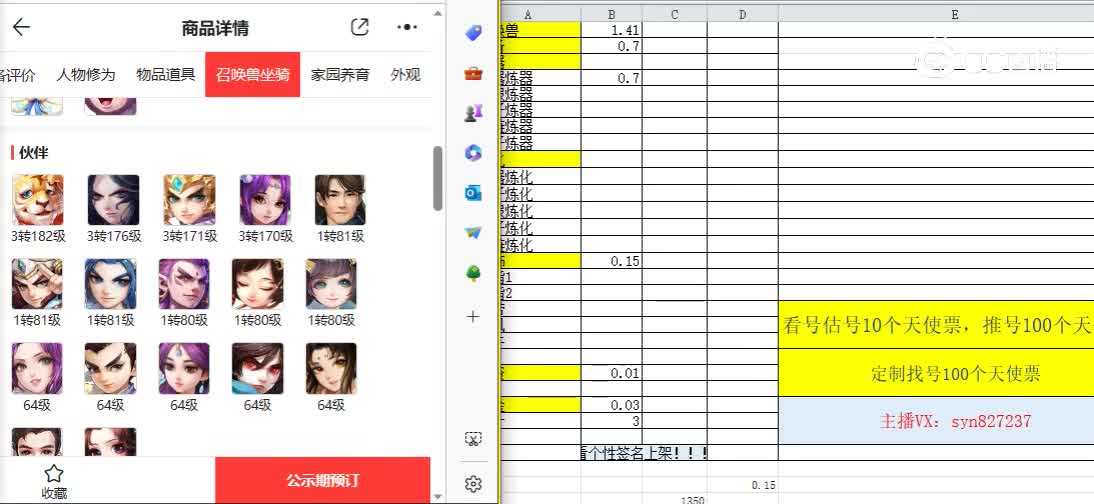Select the column B cell containing 3

[x=611, y=421]
